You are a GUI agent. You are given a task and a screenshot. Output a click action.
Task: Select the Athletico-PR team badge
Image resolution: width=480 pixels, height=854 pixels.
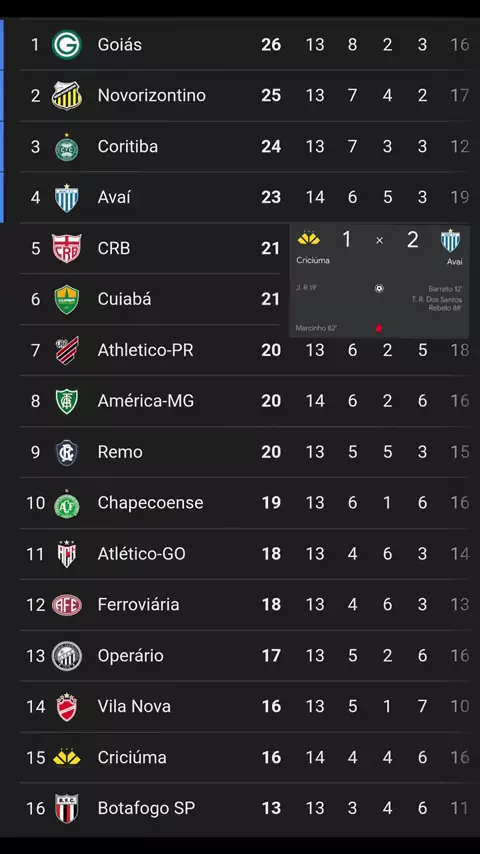(x=66, y=350)
